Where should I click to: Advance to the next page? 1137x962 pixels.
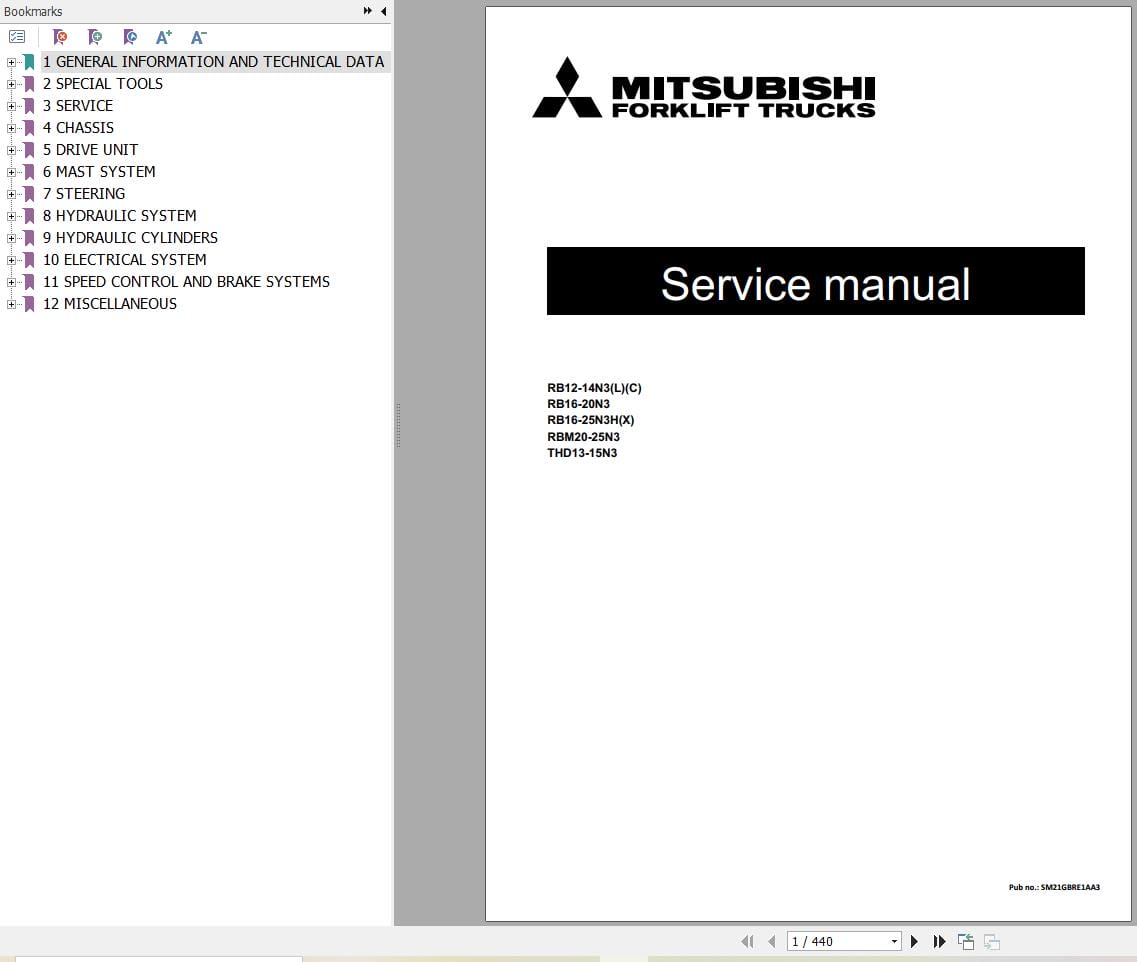[914, 941]
